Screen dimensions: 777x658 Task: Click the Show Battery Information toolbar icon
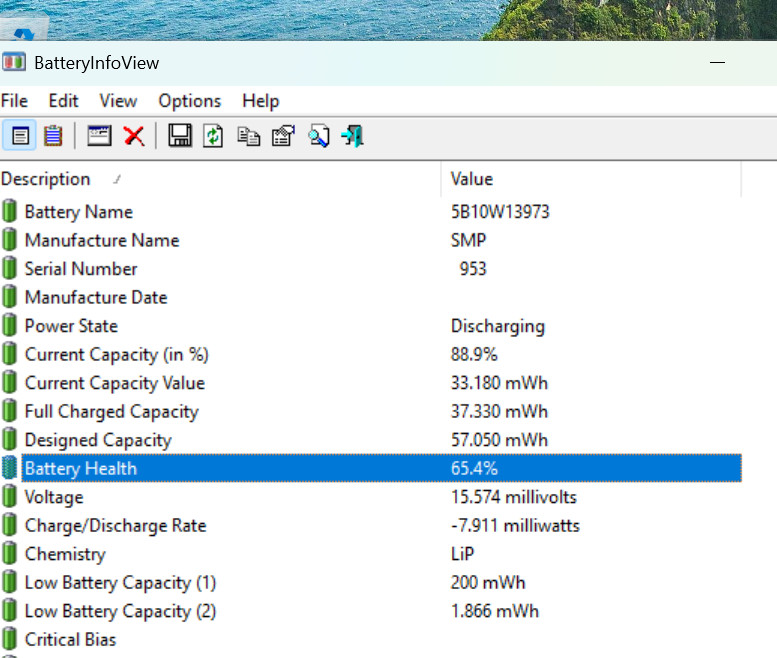pos(20,136)
